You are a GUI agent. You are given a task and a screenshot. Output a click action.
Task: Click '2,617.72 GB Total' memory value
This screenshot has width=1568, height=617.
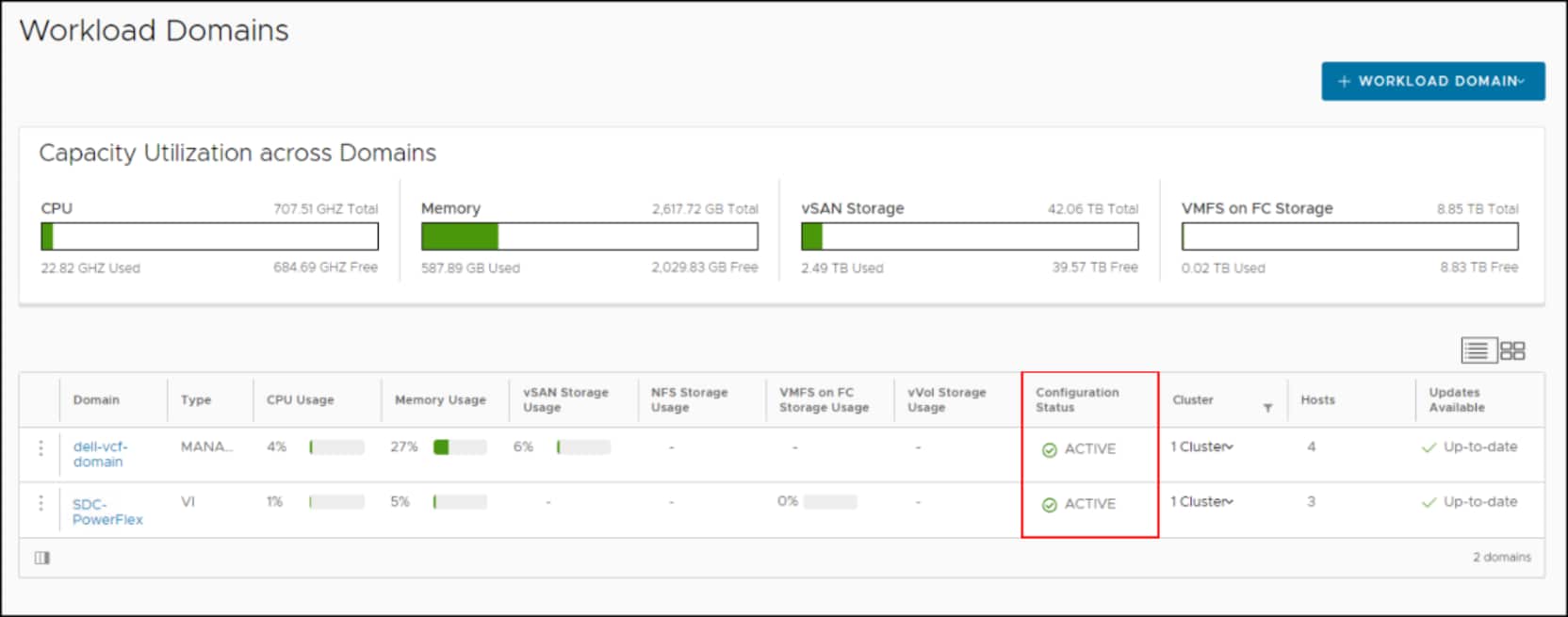point(705,209)
